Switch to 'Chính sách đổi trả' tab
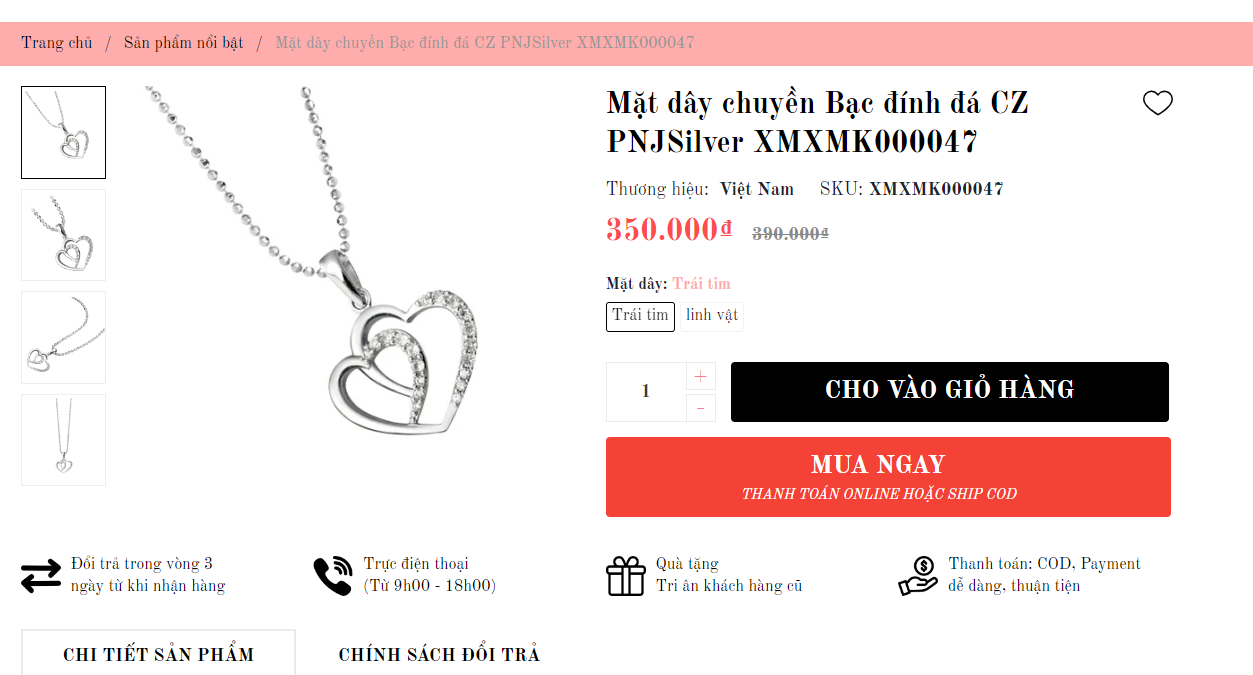 pyautogui.click(x=439, y=654)
